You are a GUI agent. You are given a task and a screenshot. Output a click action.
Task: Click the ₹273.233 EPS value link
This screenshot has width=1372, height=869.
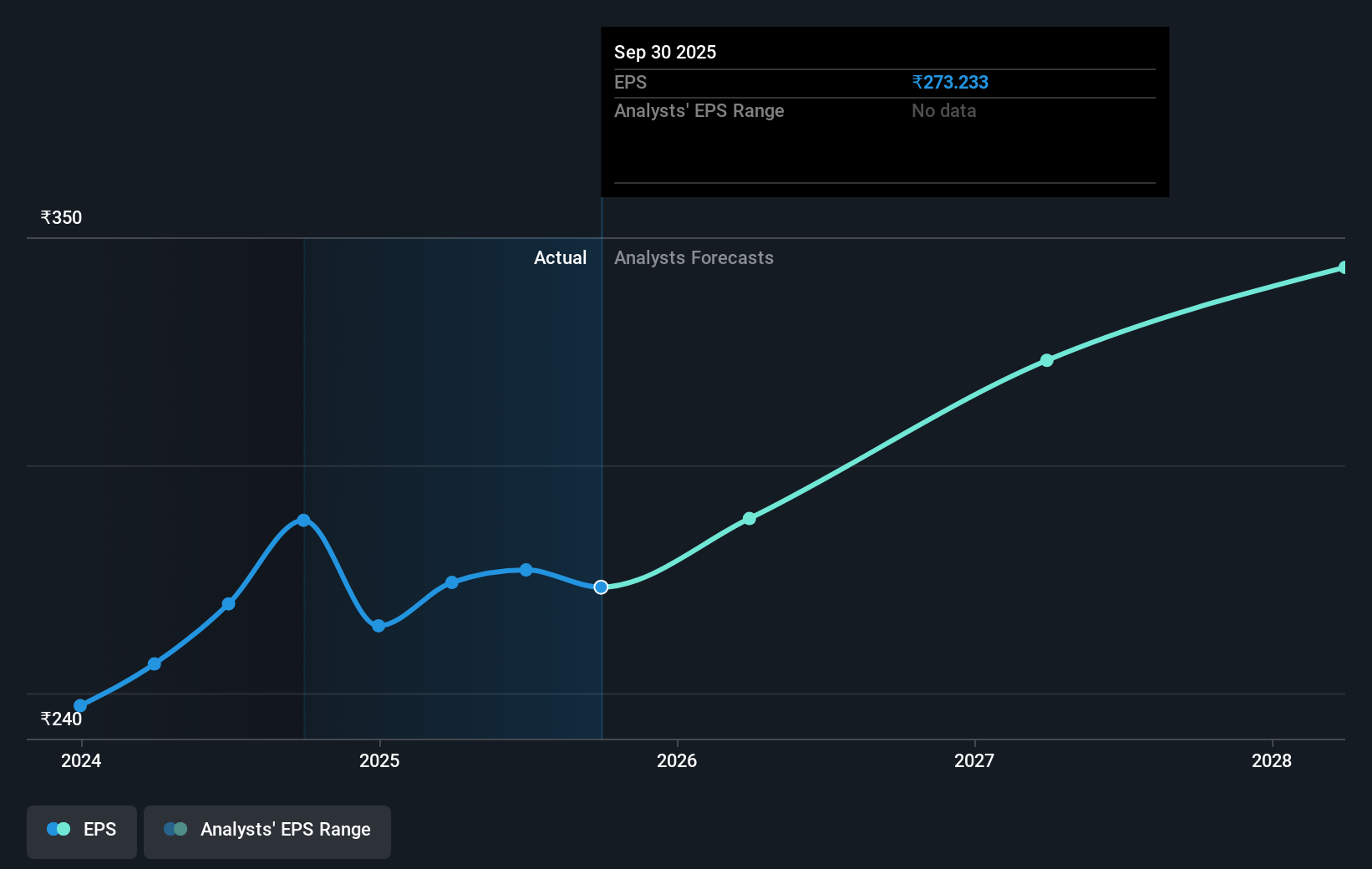[x=950, y=82]
